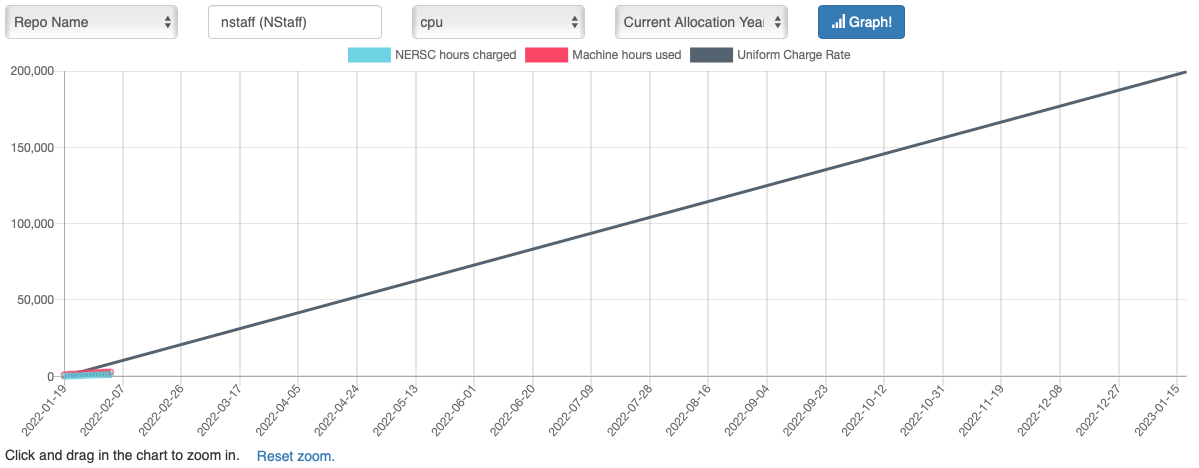Expand the Current Allocation Year dropdown
Image resolution: width=1199 pixels, height=468 pixels.
pyautogui.click(x=701, y=22)
